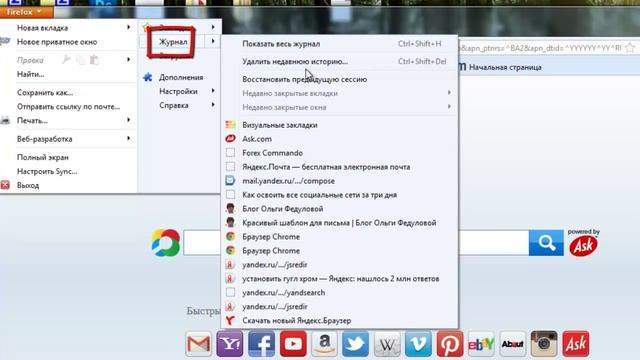
Task: Open Yahoo shortcut icon
Action: (x=230, y=344)
